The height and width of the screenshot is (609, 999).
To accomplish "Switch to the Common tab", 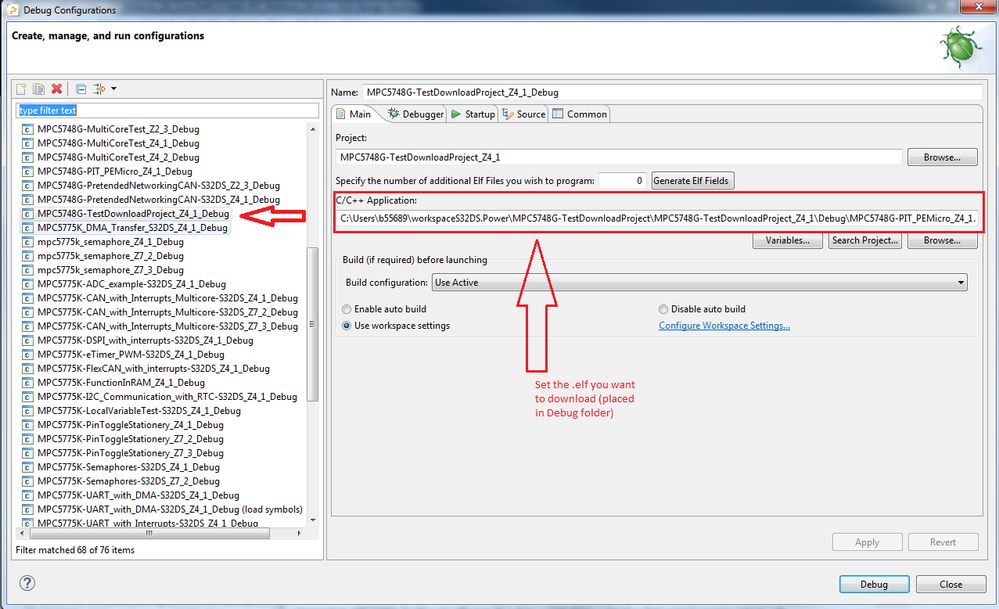I will [580, 114].
